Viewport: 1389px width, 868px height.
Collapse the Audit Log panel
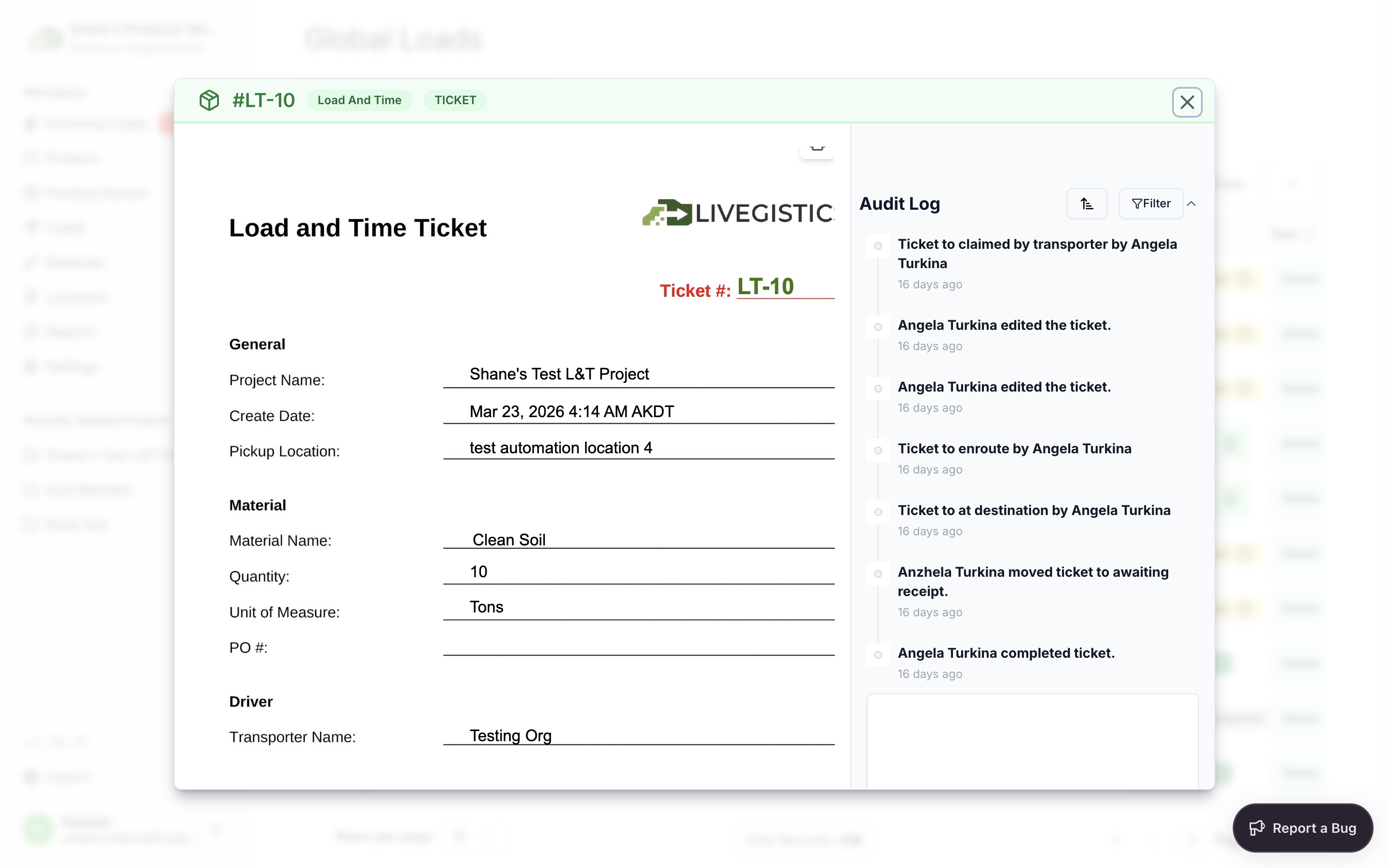pos(1192,204)
